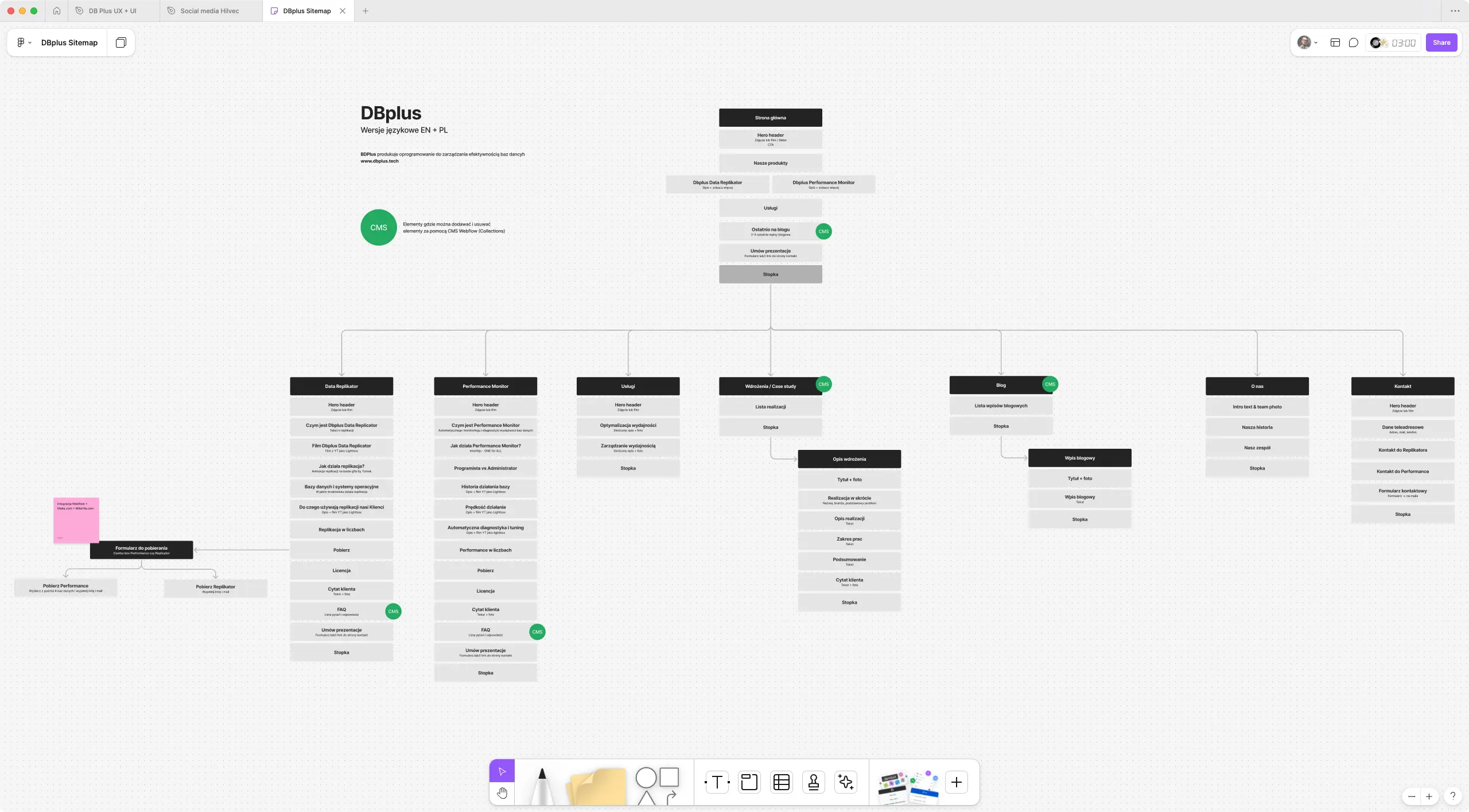Click CMS badge beside Ostatnio na blogu
The image size is (1469, 812).
823,231
